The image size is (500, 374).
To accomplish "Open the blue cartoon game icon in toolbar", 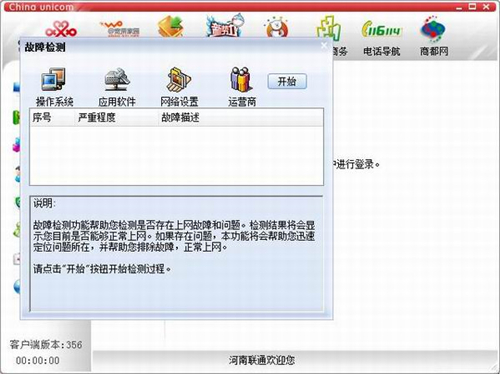I will point(224,26).
